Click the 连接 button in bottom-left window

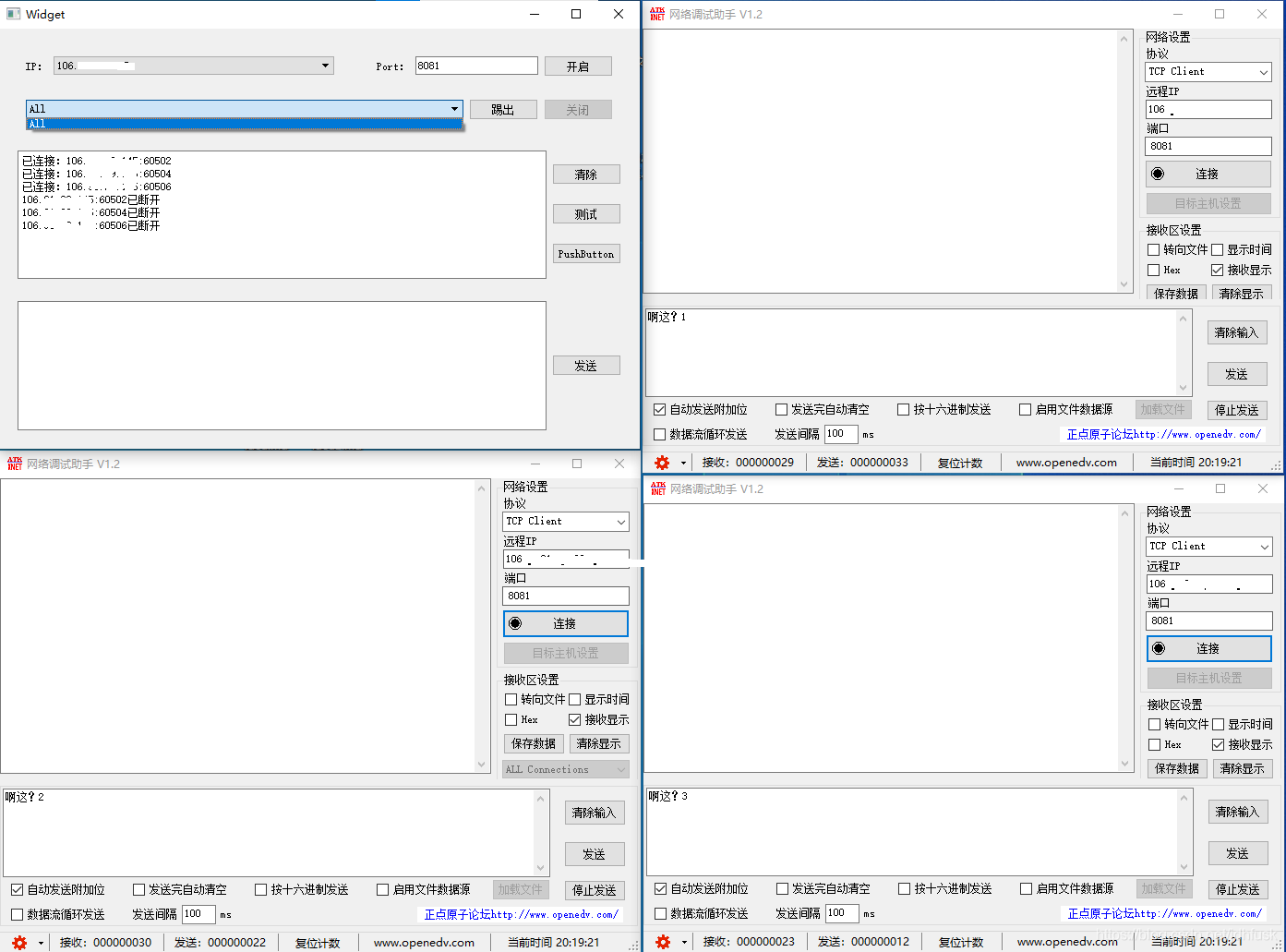pos(566,623)
